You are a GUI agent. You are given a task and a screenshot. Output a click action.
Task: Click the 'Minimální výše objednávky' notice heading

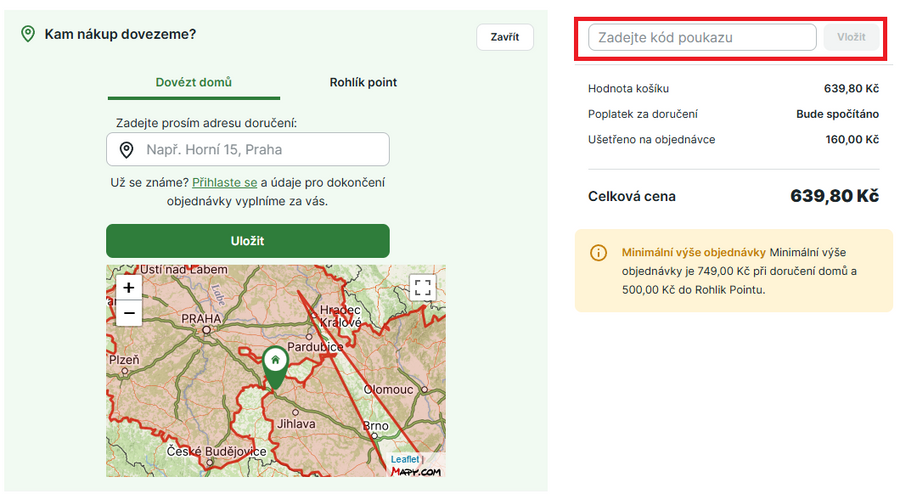click(x=693, y=253)
